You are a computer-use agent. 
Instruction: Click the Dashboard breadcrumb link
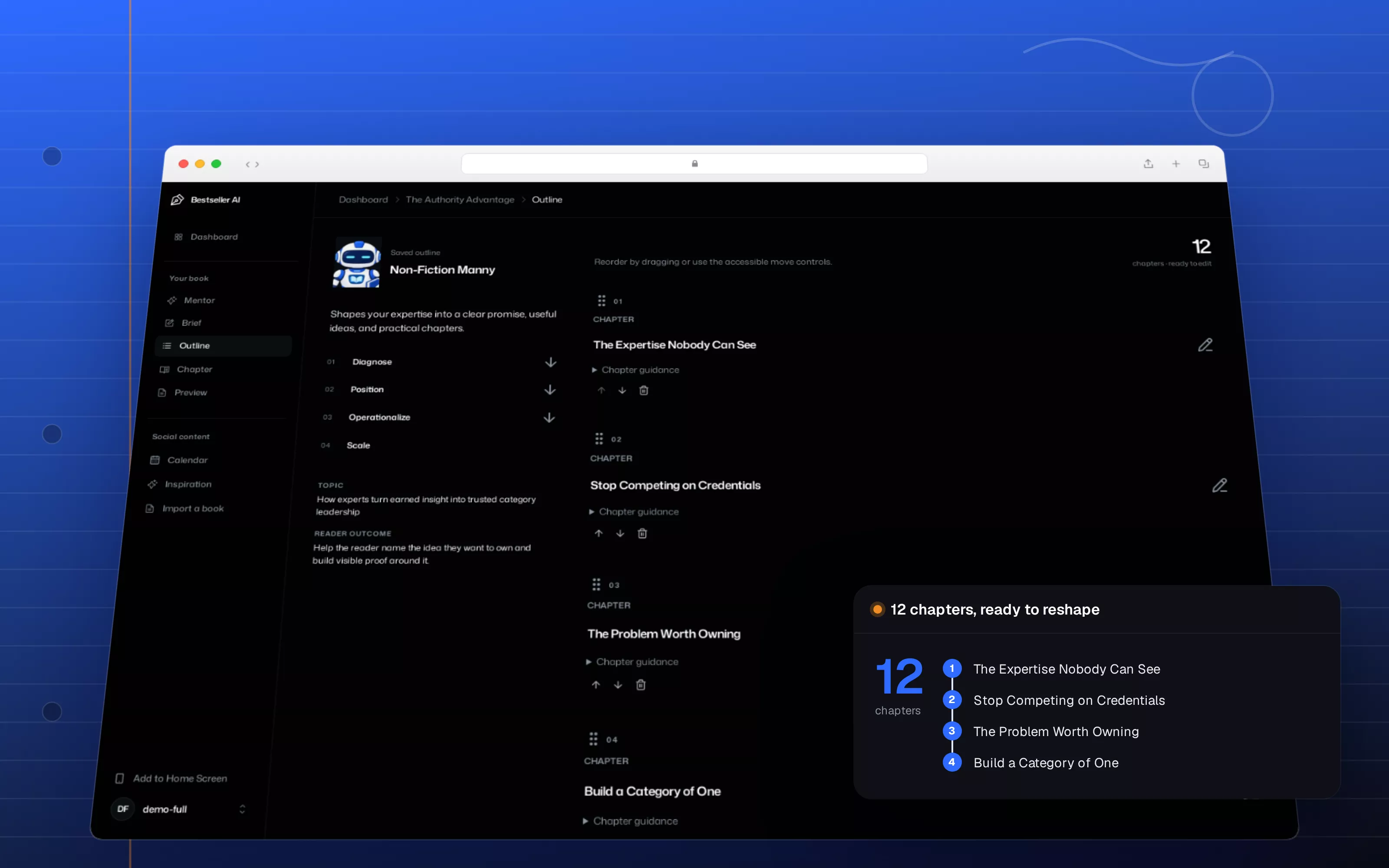(363, 200)
